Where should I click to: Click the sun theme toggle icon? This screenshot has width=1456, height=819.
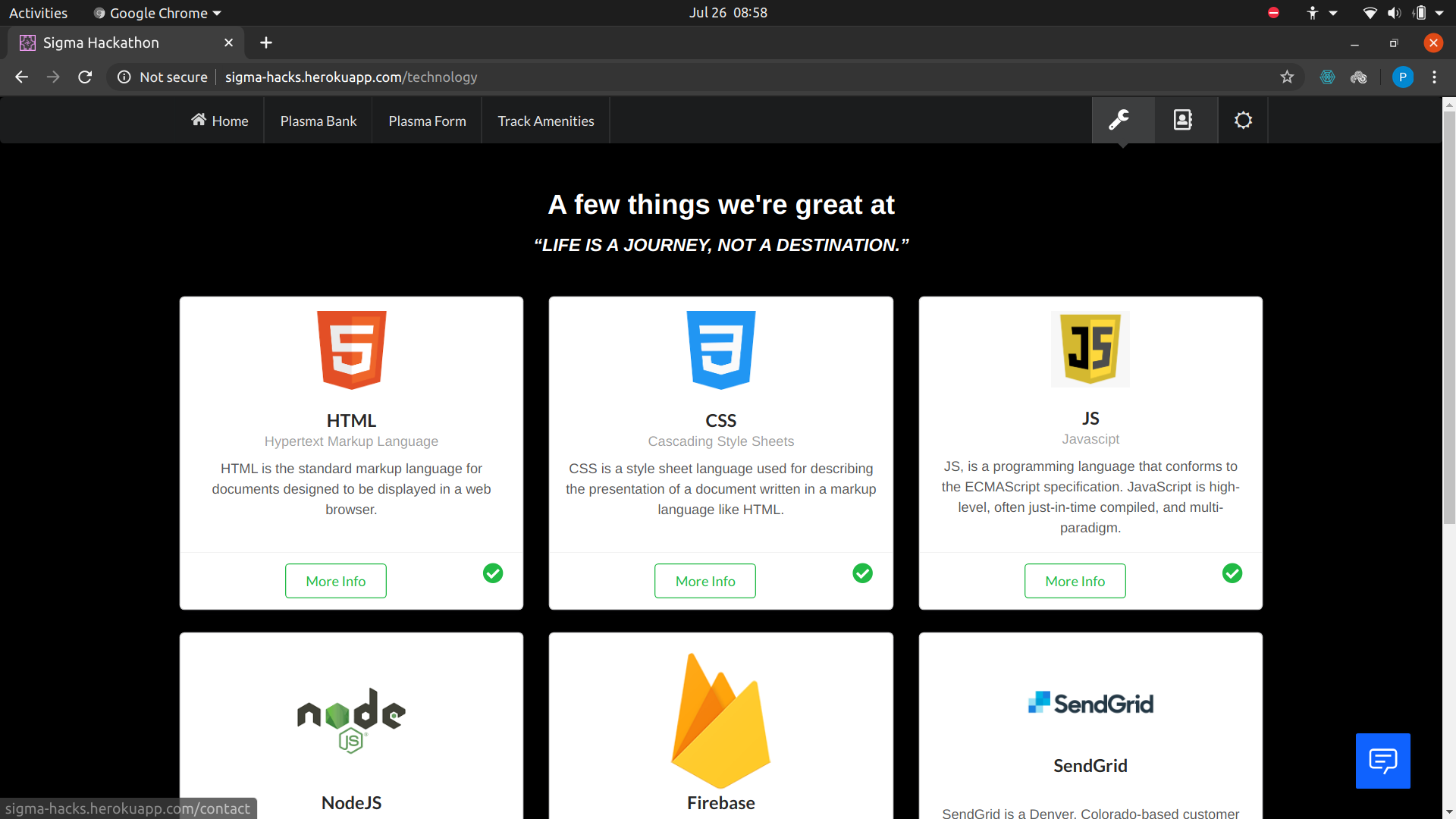[1243, 120]
